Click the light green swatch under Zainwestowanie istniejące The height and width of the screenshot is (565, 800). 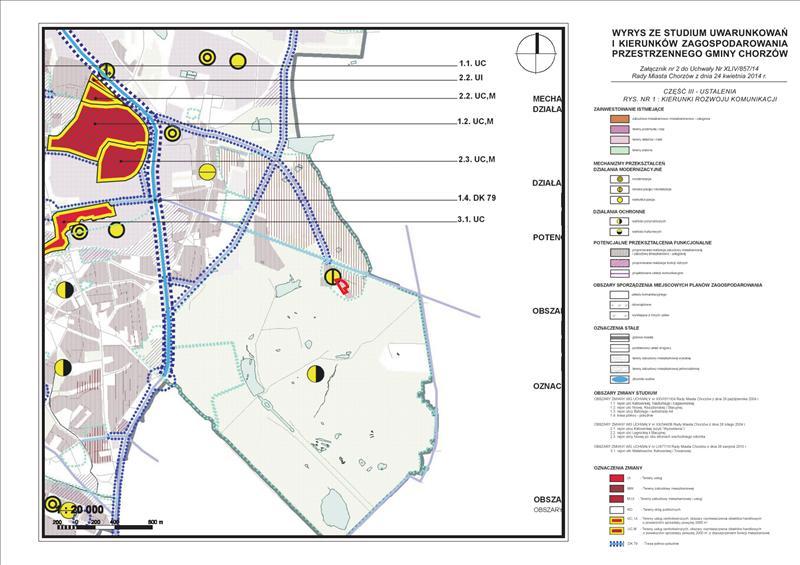pyautogui.click(x=620, y=151)
